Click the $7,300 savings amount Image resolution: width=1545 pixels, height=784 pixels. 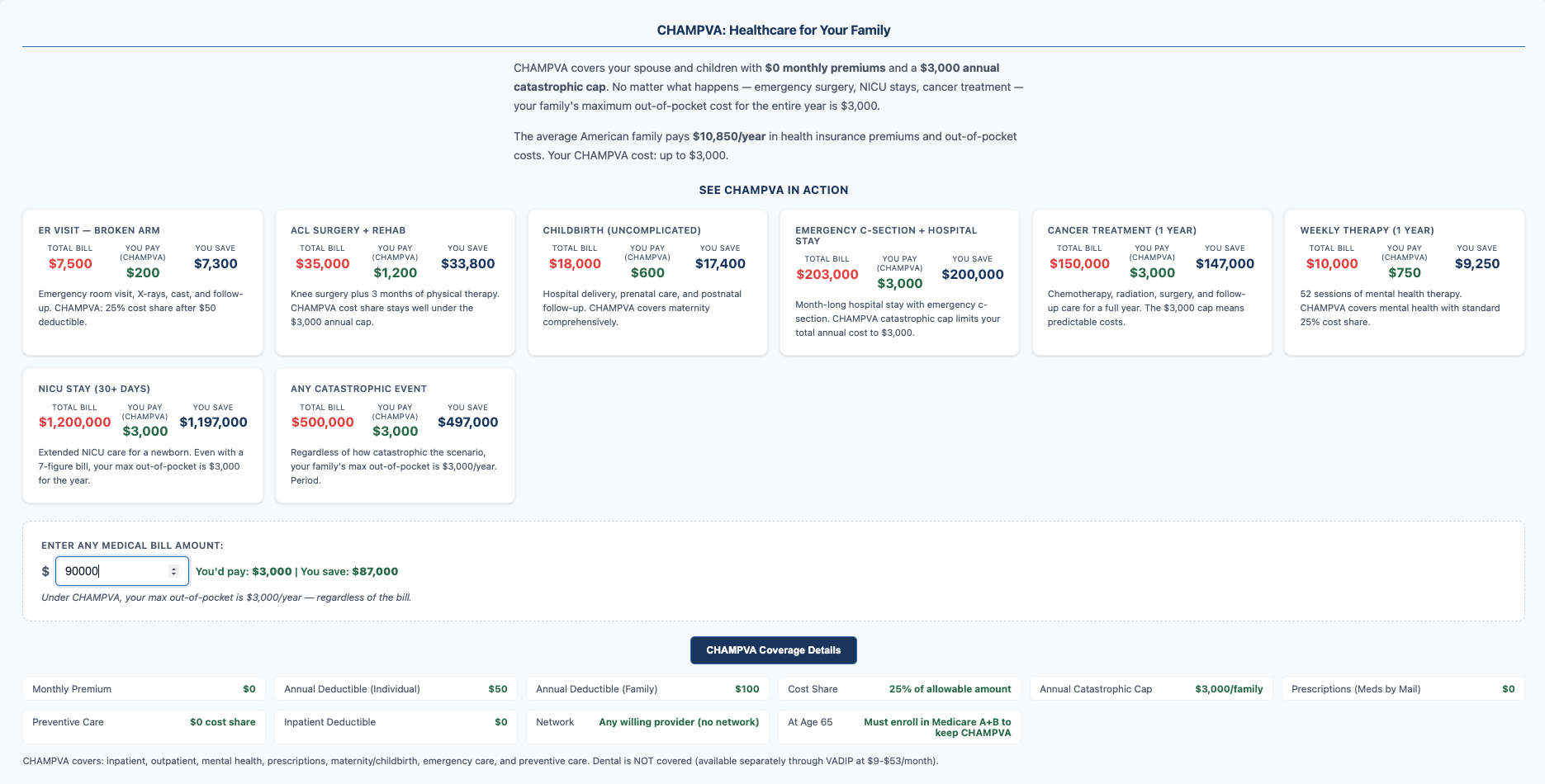(x=216, y=264)
